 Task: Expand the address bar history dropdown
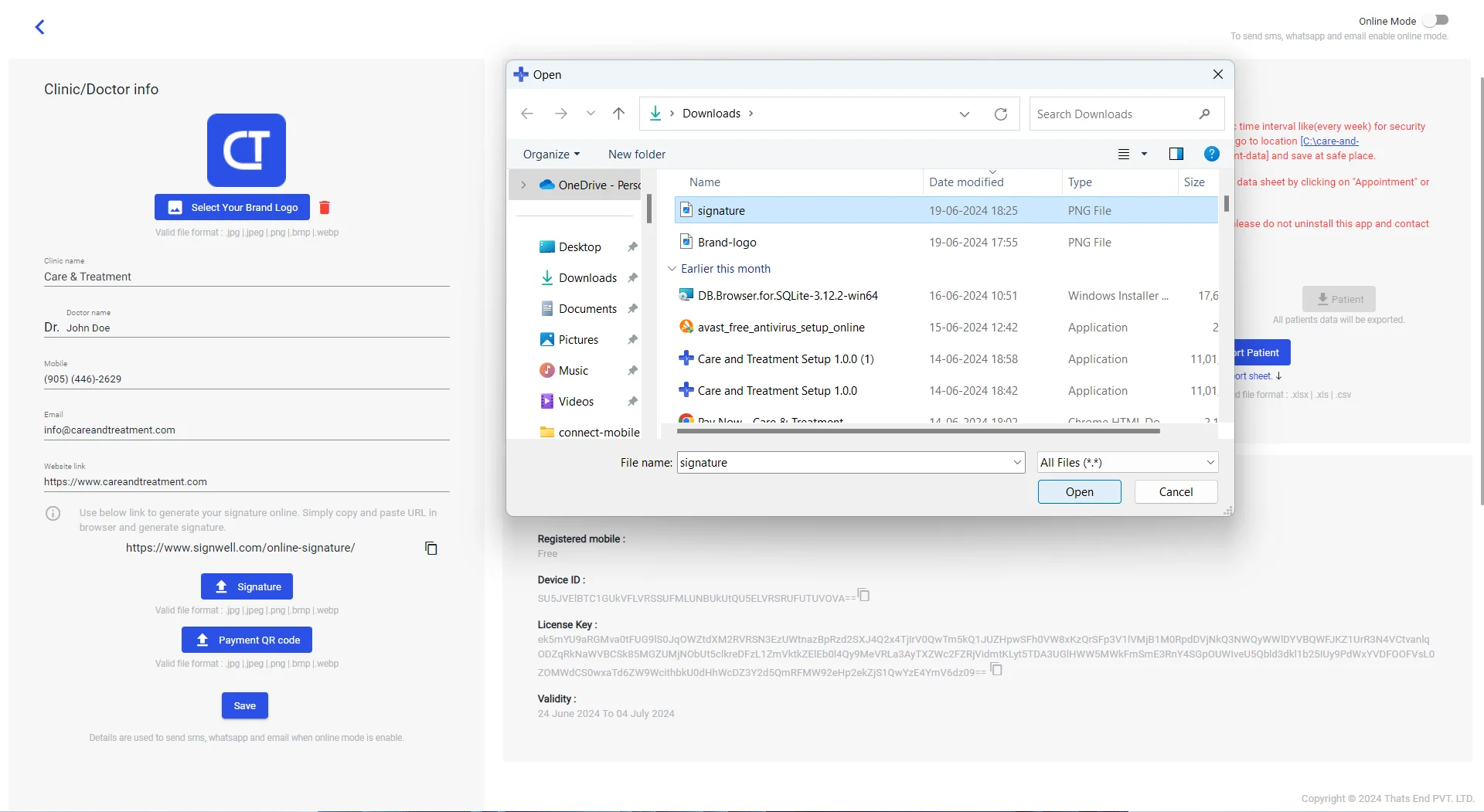coord(965,114)
